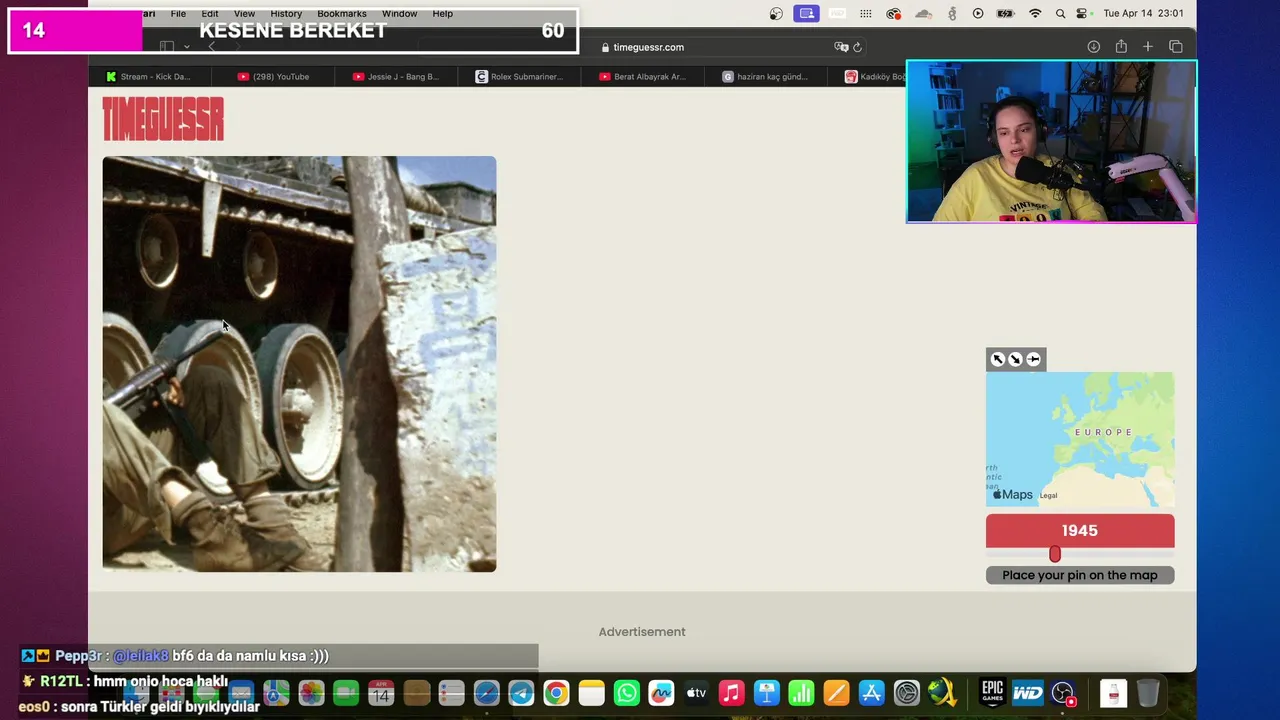Image resolution: width=1280 pixels, height=720 pixels.
Task: Click Europe on the mini map
Action: pyautogui.click(x=1104, y=432)
